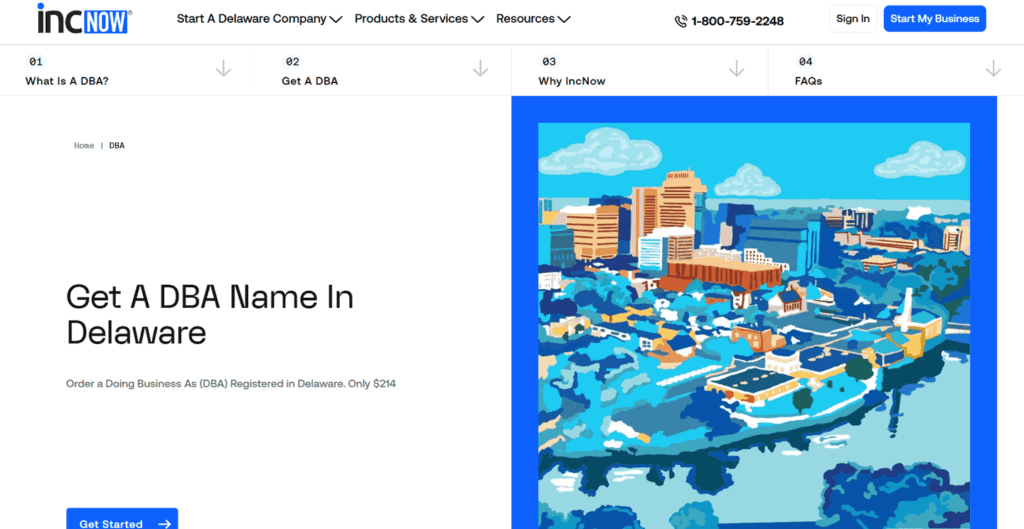Expand the Start A Delaware Company chevron
Viewport: 1024px width, 529px height.
tap(336, 20)
